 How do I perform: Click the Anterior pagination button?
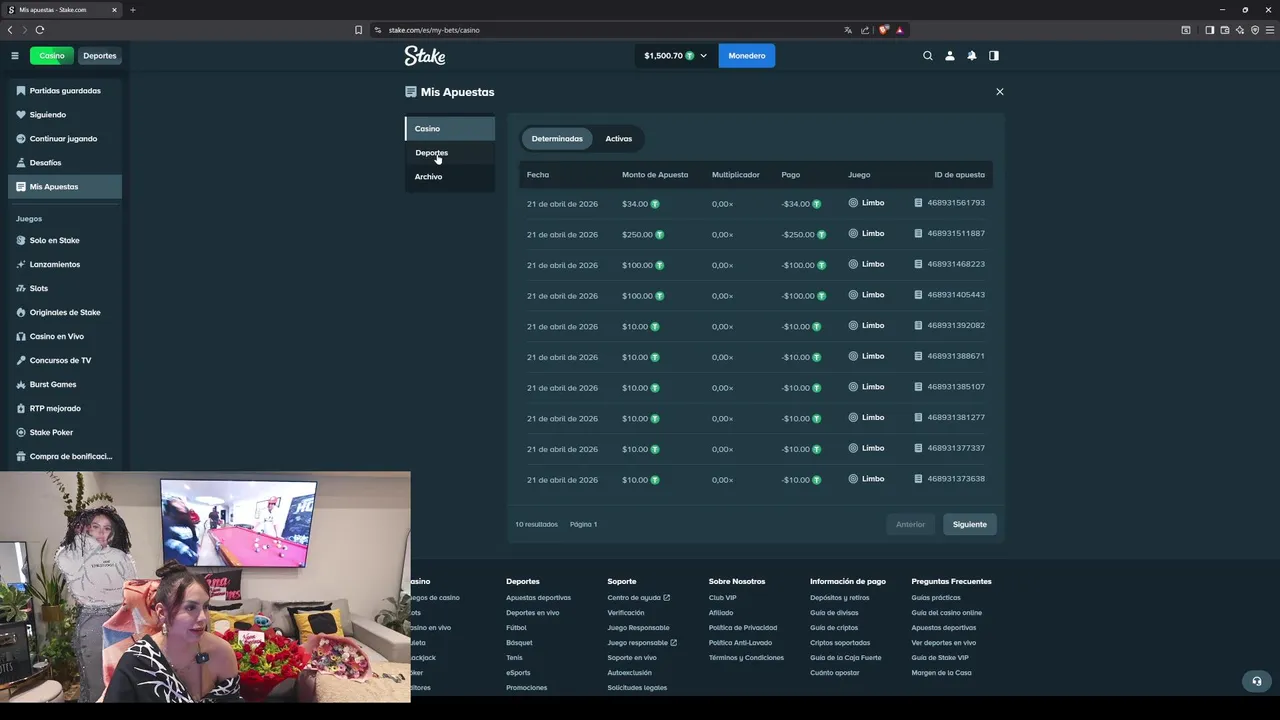910,524
